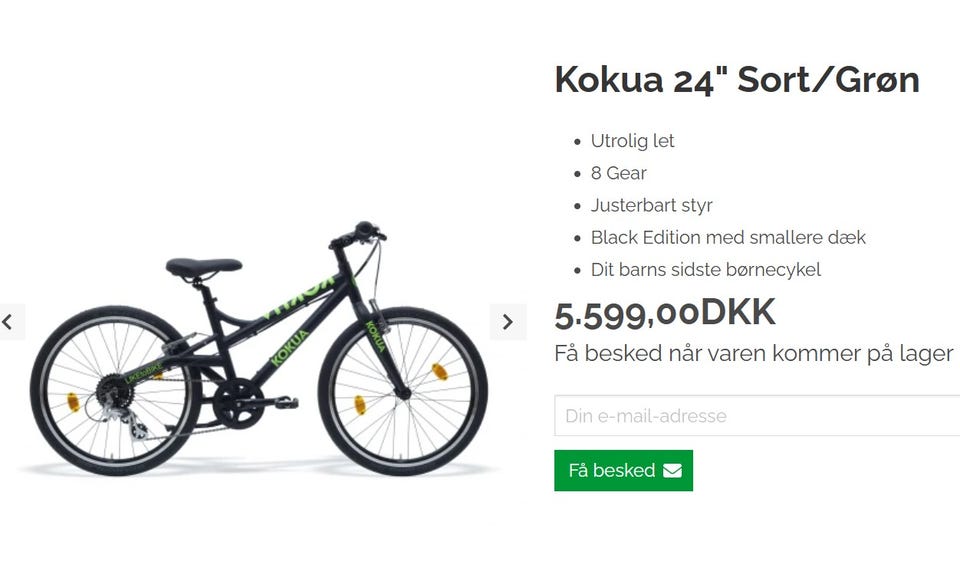Open the Kokua bike product photo
The image size is (960, 571).
tap(258, 349)
